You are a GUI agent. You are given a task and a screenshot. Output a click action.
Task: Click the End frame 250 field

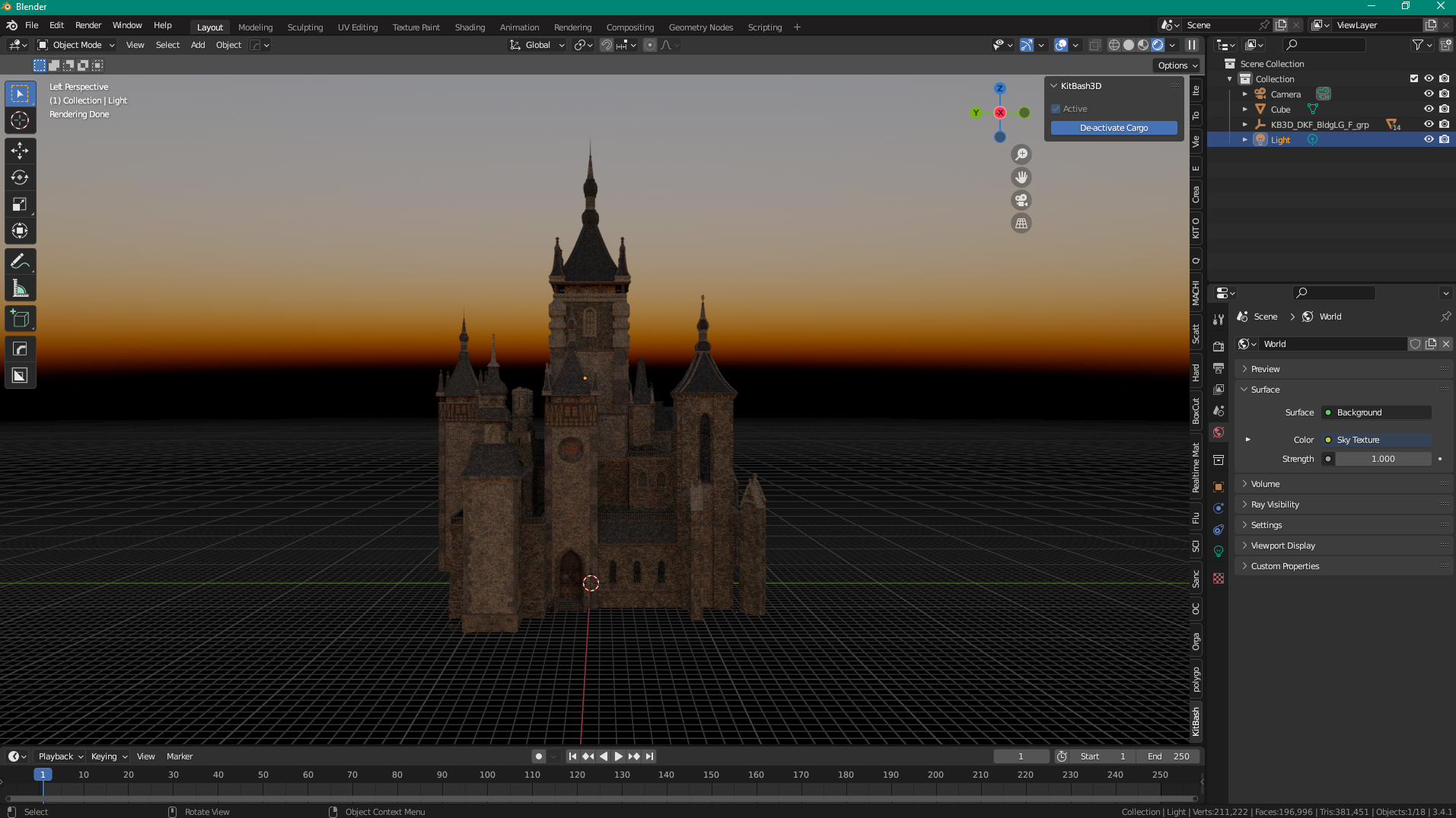pyautogui.click(x=1168, y=756)
